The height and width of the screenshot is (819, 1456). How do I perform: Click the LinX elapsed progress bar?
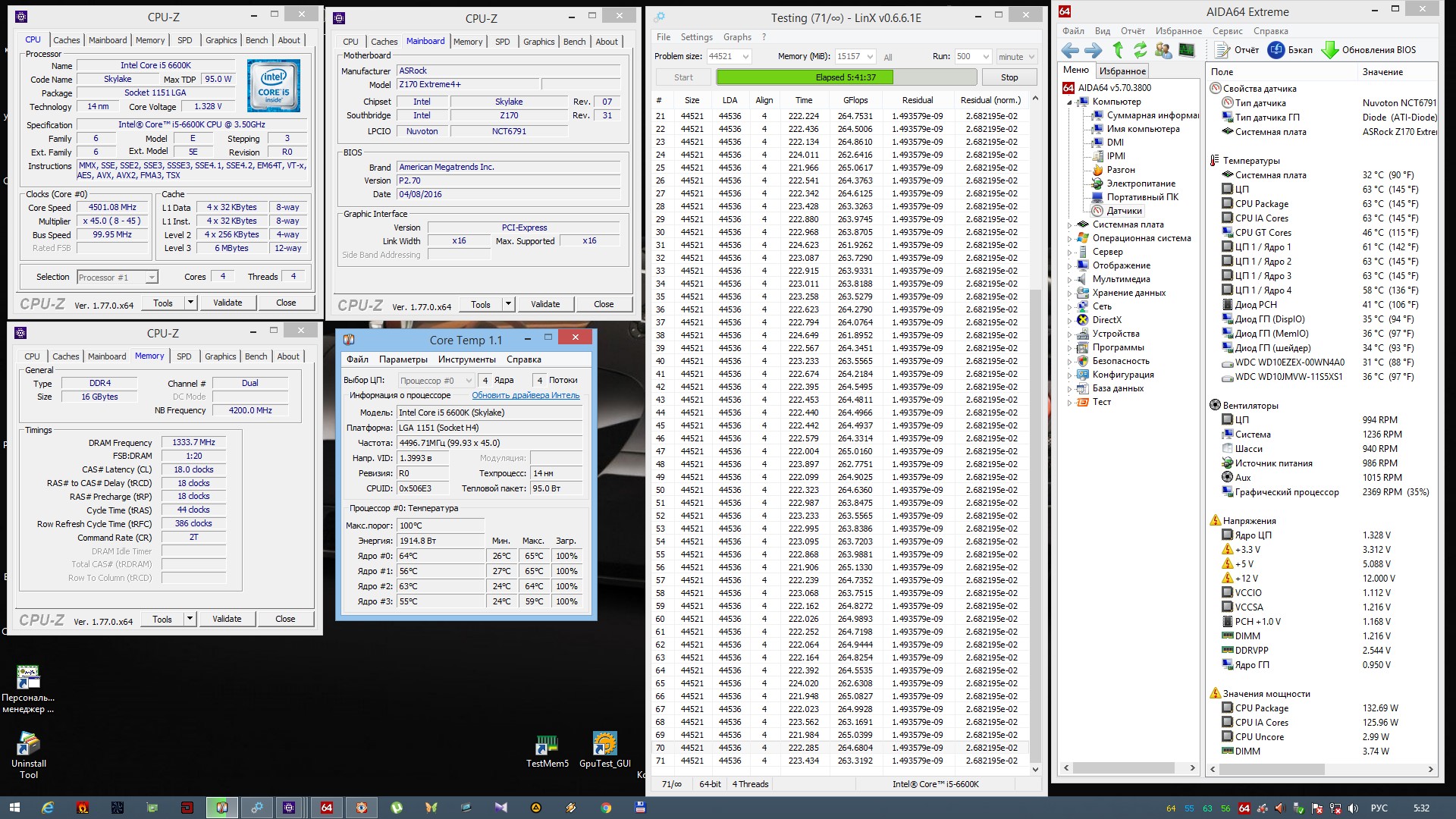click(845, 77)
